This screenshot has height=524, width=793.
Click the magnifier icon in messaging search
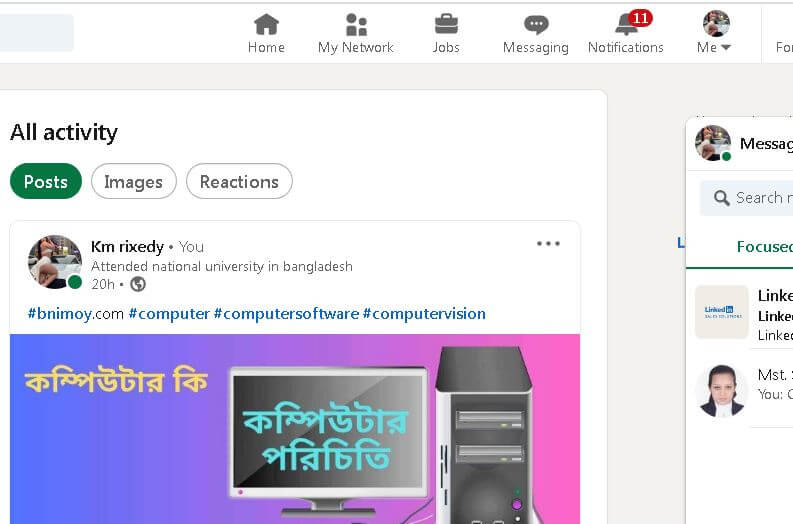coord(722,198)
